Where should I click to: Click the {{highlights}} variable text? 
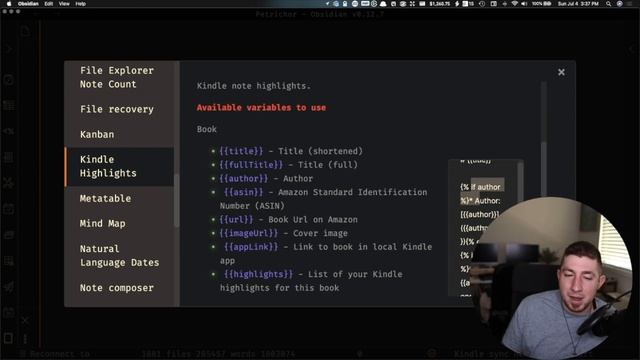[258, 274]
